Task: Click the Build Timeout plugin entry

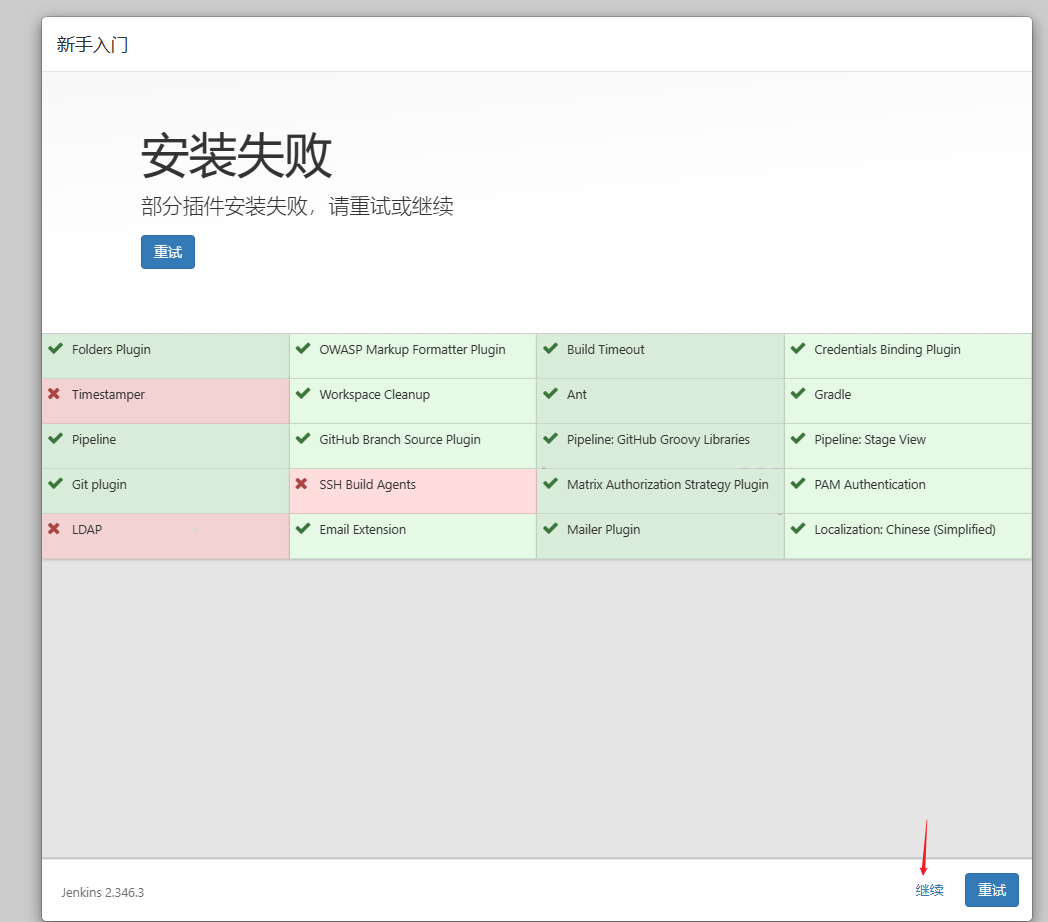Action: (605, 350)
